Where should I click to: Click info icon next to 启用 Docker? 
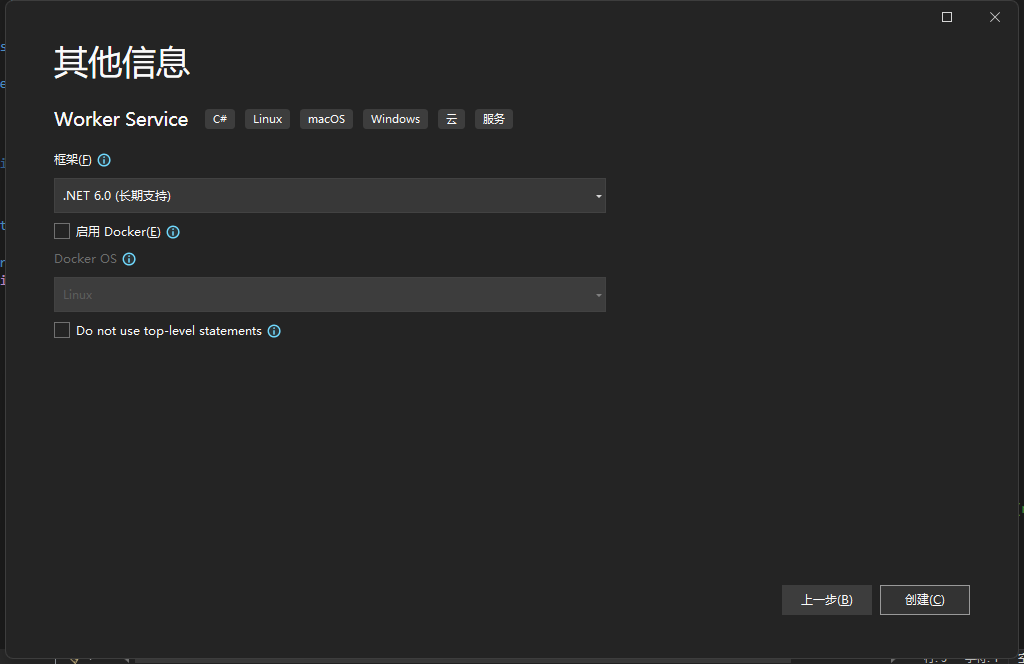[173, 232]
